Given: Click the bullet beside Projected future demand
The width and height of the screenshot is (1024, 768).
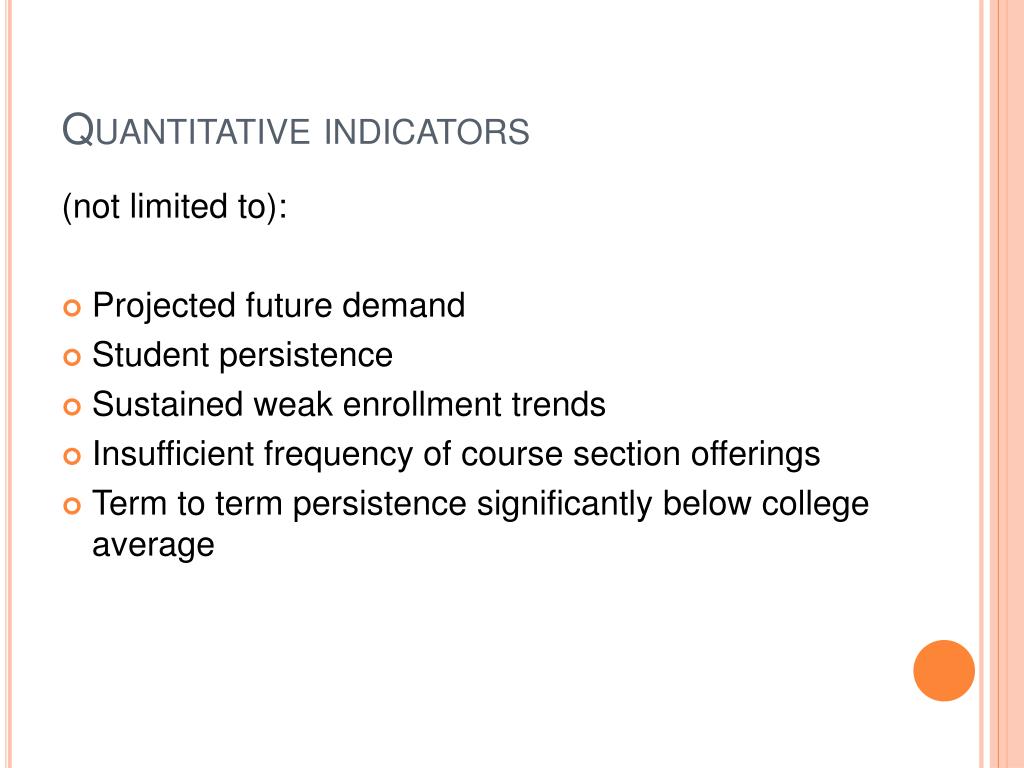Looking at the screenshot, I should tap(72, 308).
